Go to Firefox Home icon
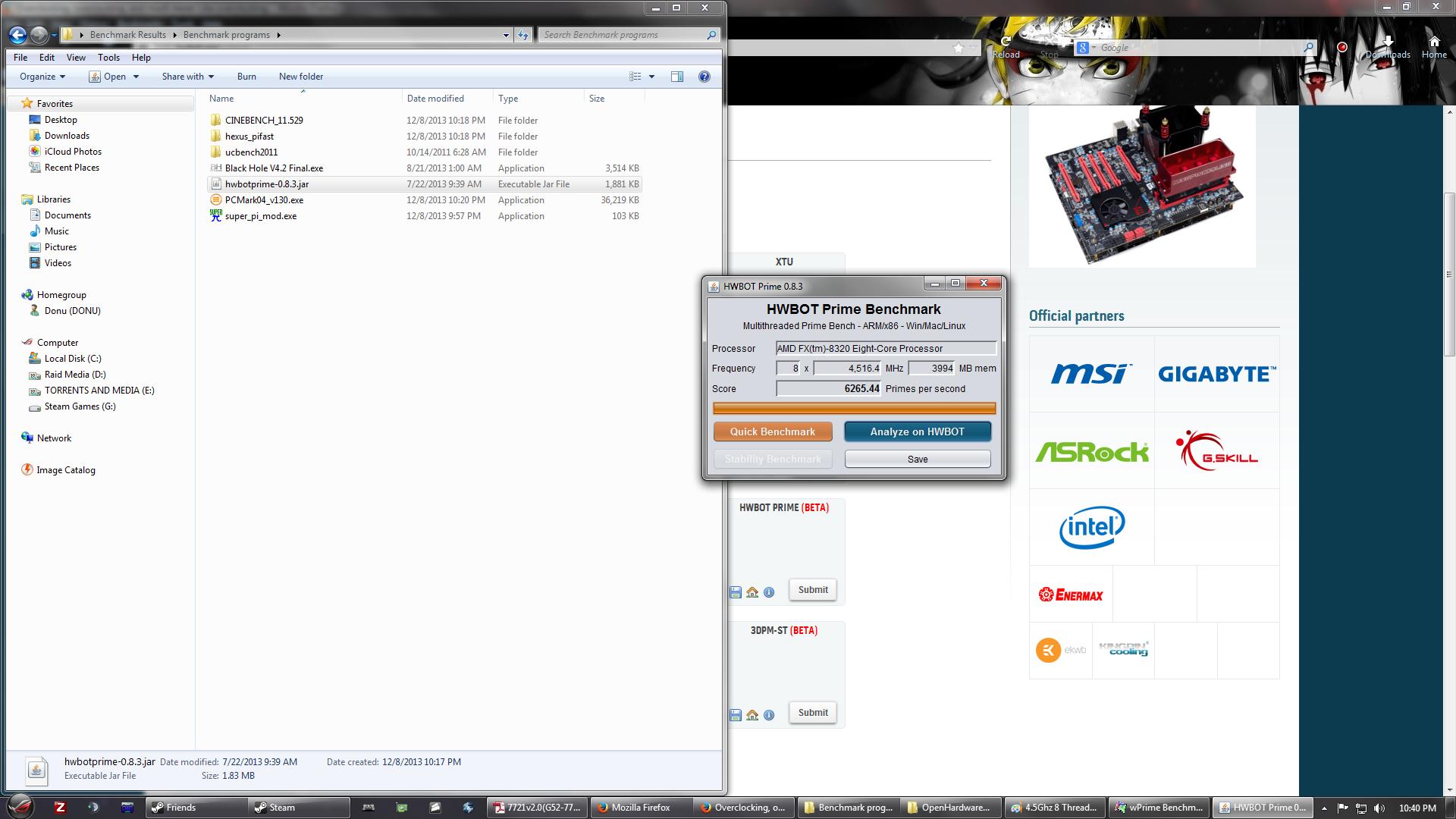 click(1434, 47)
